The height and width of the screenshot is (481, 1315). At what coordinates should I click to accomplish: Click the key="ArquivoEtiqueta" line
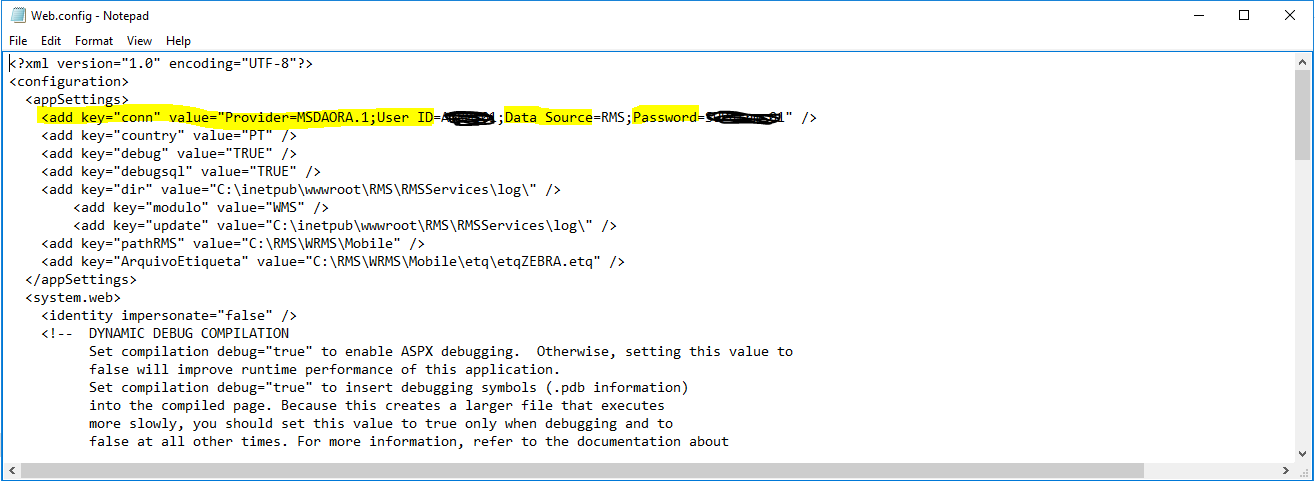pyautogui.click(x=333, y=262)
